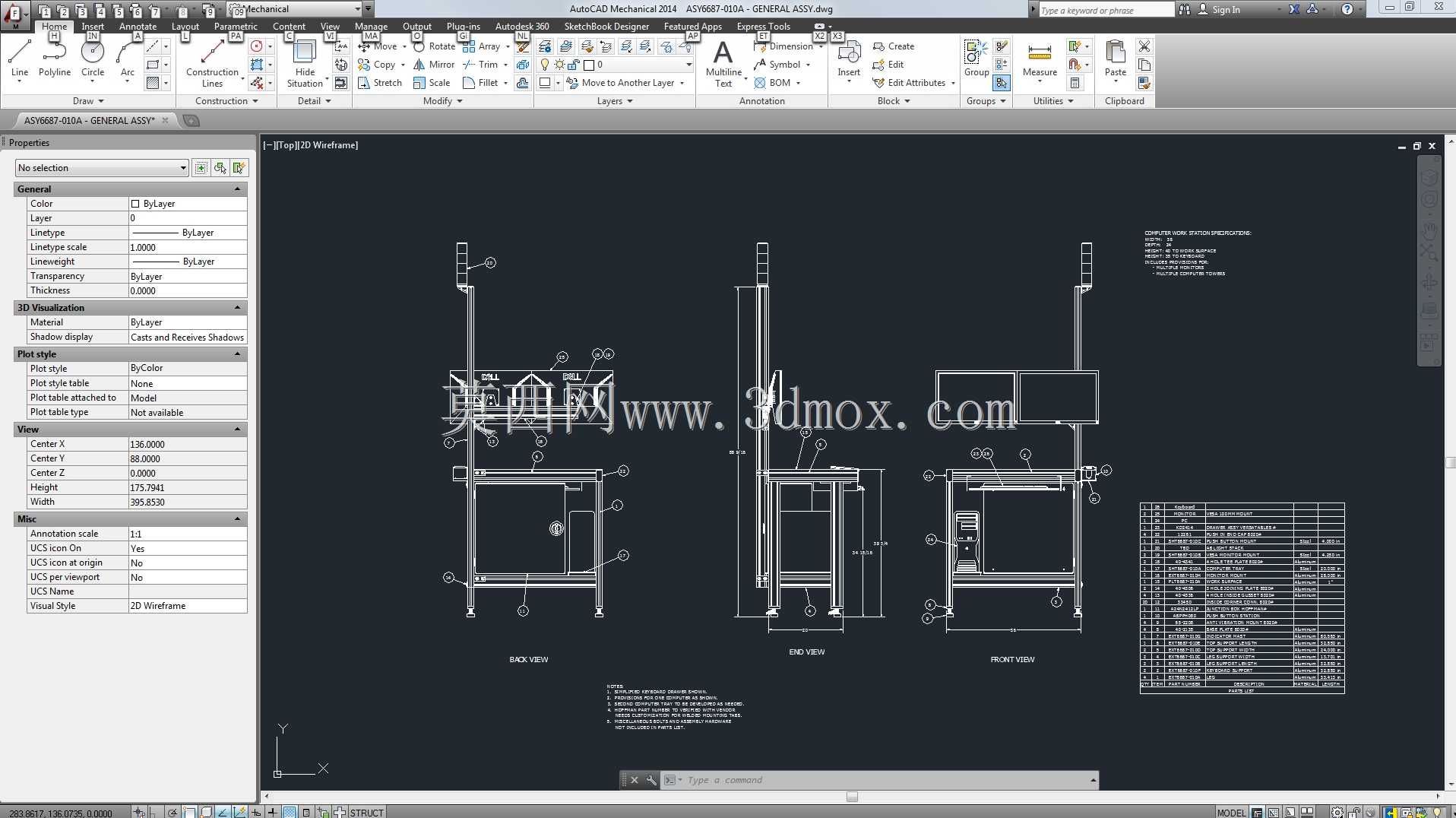Toggle layer on/off lightbulb in Layers panel
This screenshot has width=1456, height=818.
click(544, 65)
